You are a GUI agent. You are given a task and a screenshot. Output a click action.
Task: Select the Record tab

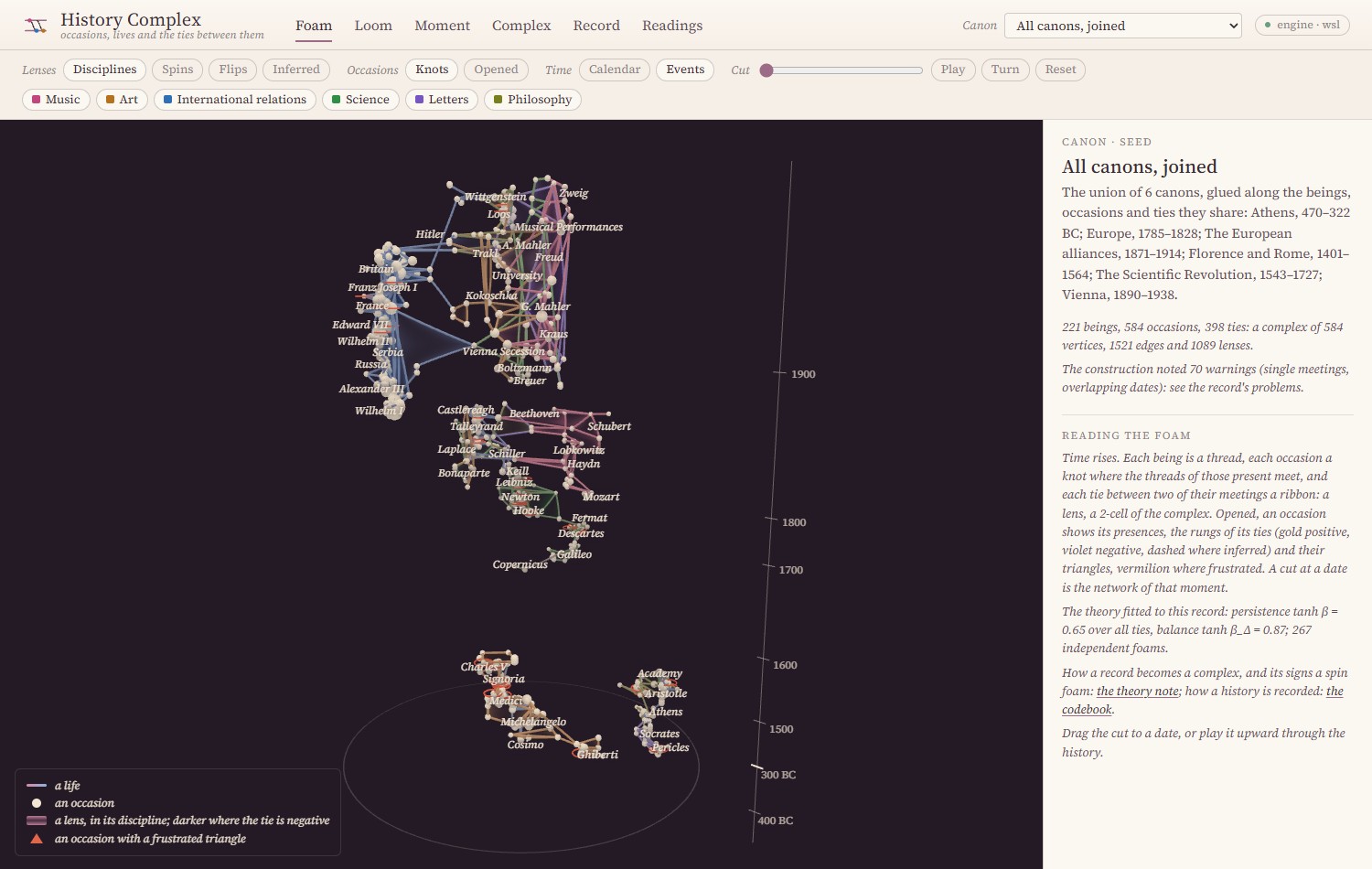pos(596,26)
